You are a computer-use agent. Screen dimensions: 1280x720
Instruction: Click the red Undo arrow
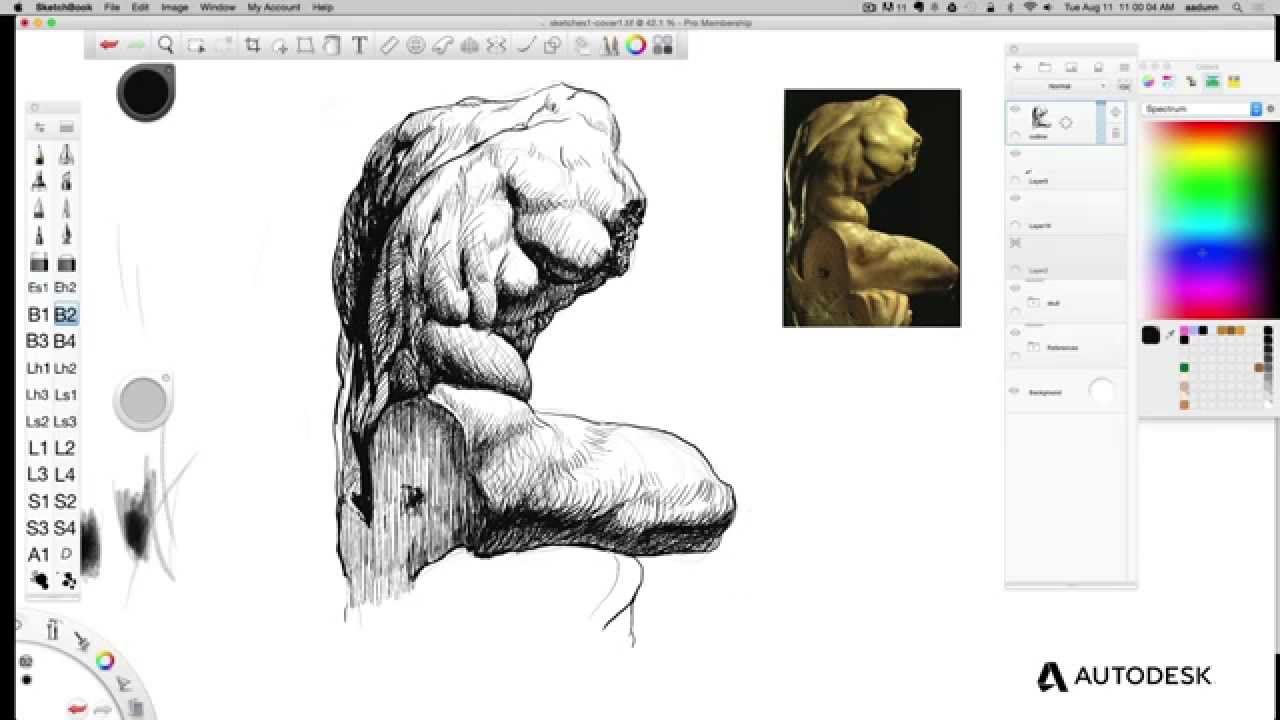coord(110,44)
